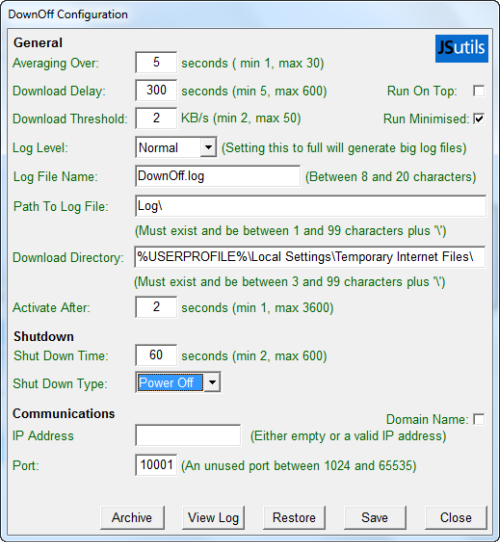Tick the Domain Name checkbox
The width and height of the screenshot is (500, 542).
click(479, 419)
